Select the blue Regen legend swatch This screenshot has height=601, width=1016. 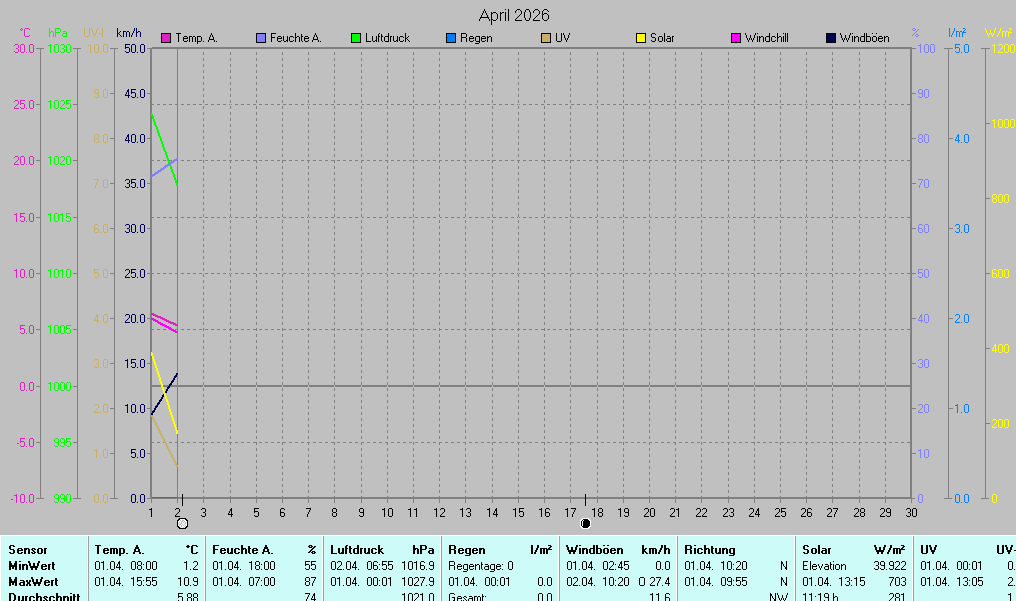pos(451,38)
